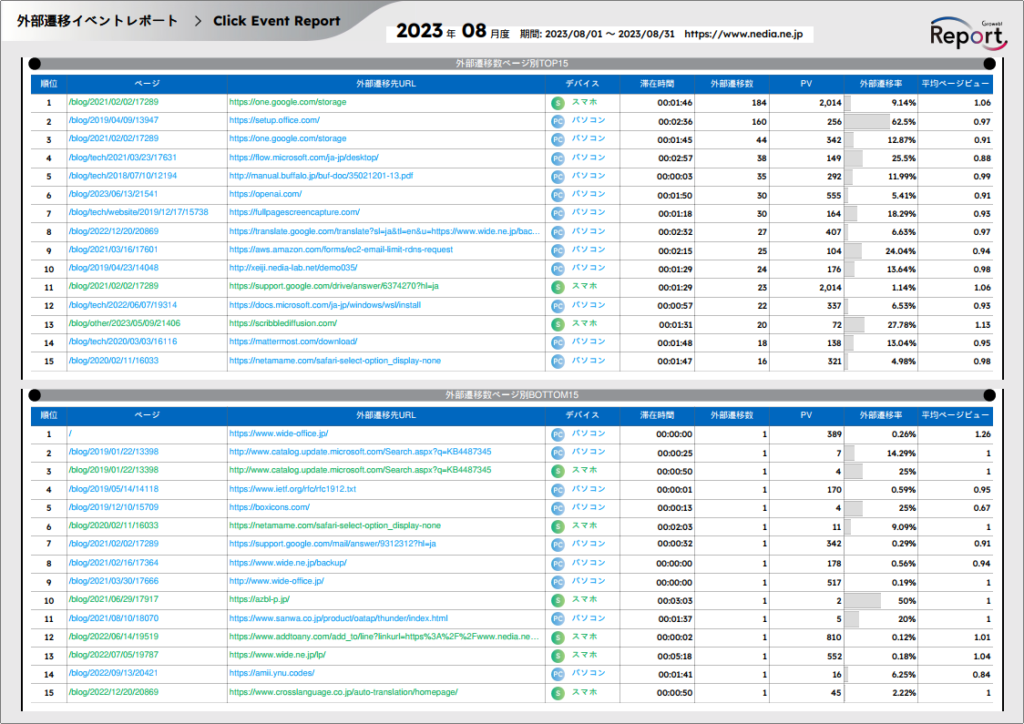Click the Growth Report logo
This screenshot has width=1024, height=724.
[x=966, y=33]
